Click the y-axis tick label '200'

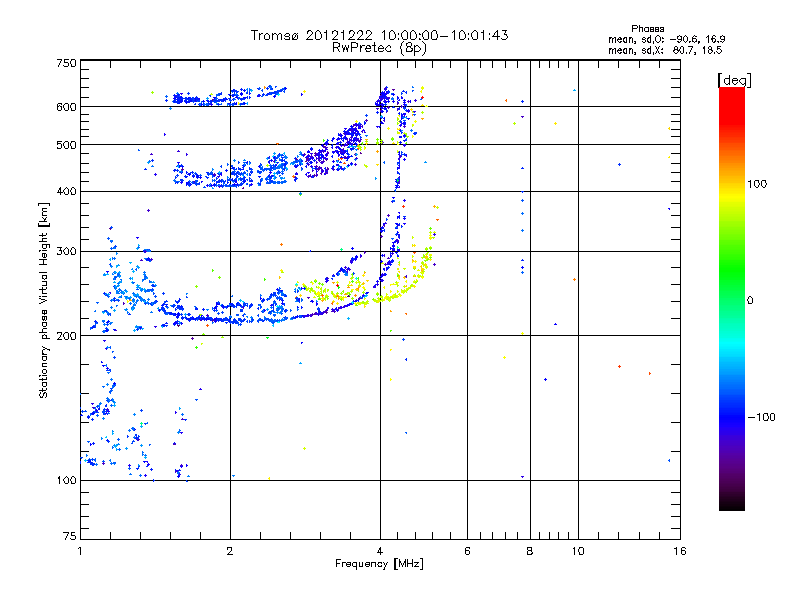coord(66,336)
